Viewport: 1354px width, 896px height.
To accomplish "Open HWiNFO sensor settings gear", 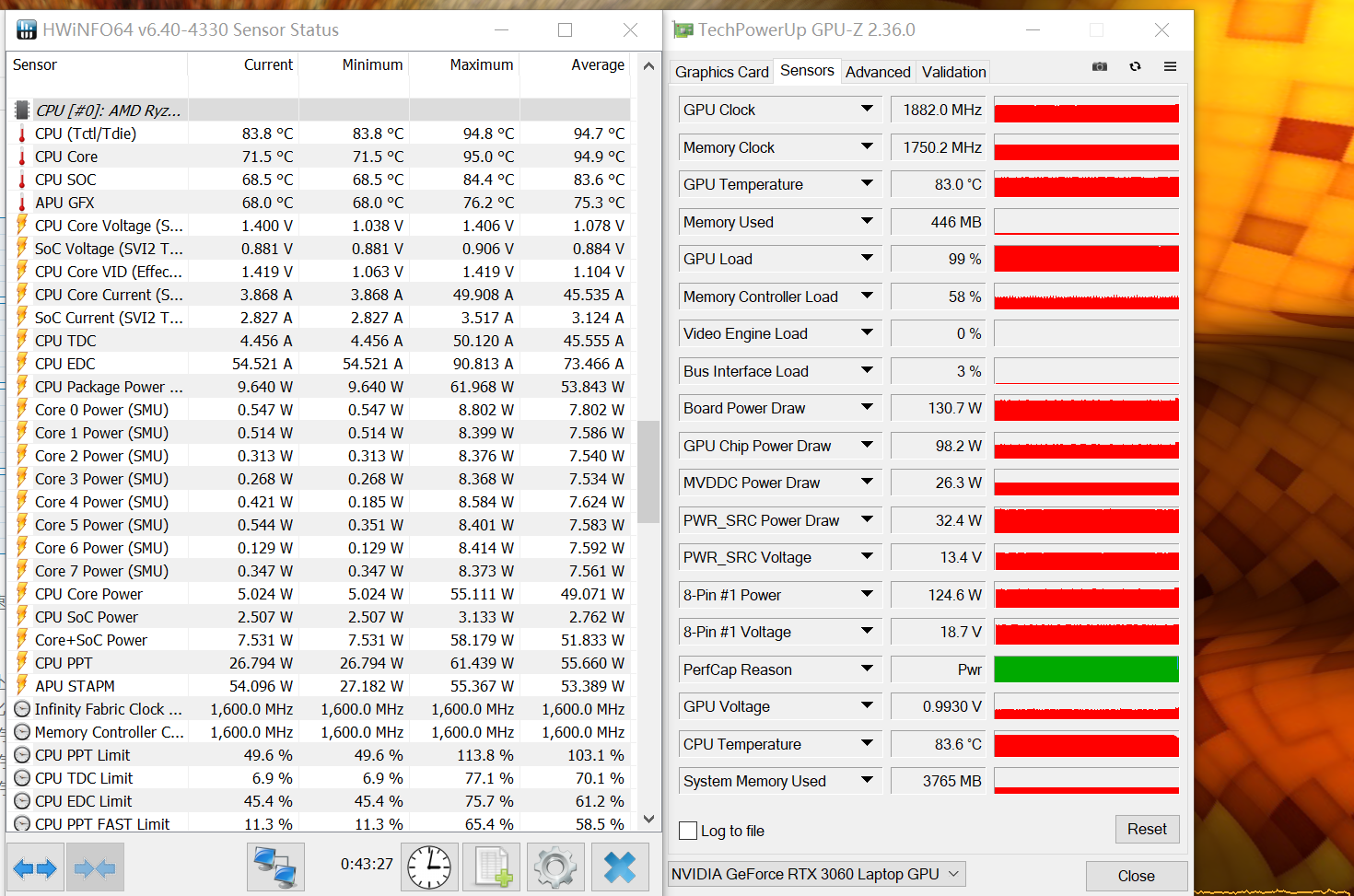I will pyautogui.click(x=555, y=867).
